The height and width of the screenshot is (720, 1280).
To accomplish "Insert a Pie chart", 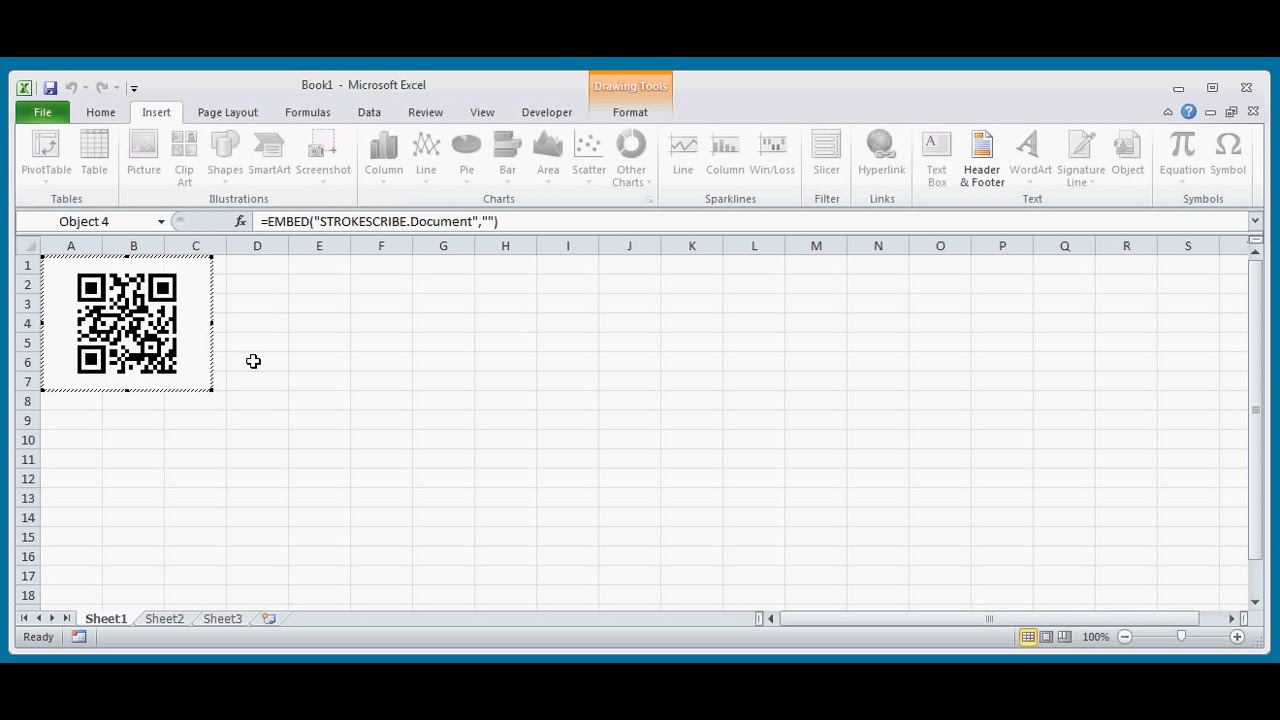I will 466,156.
